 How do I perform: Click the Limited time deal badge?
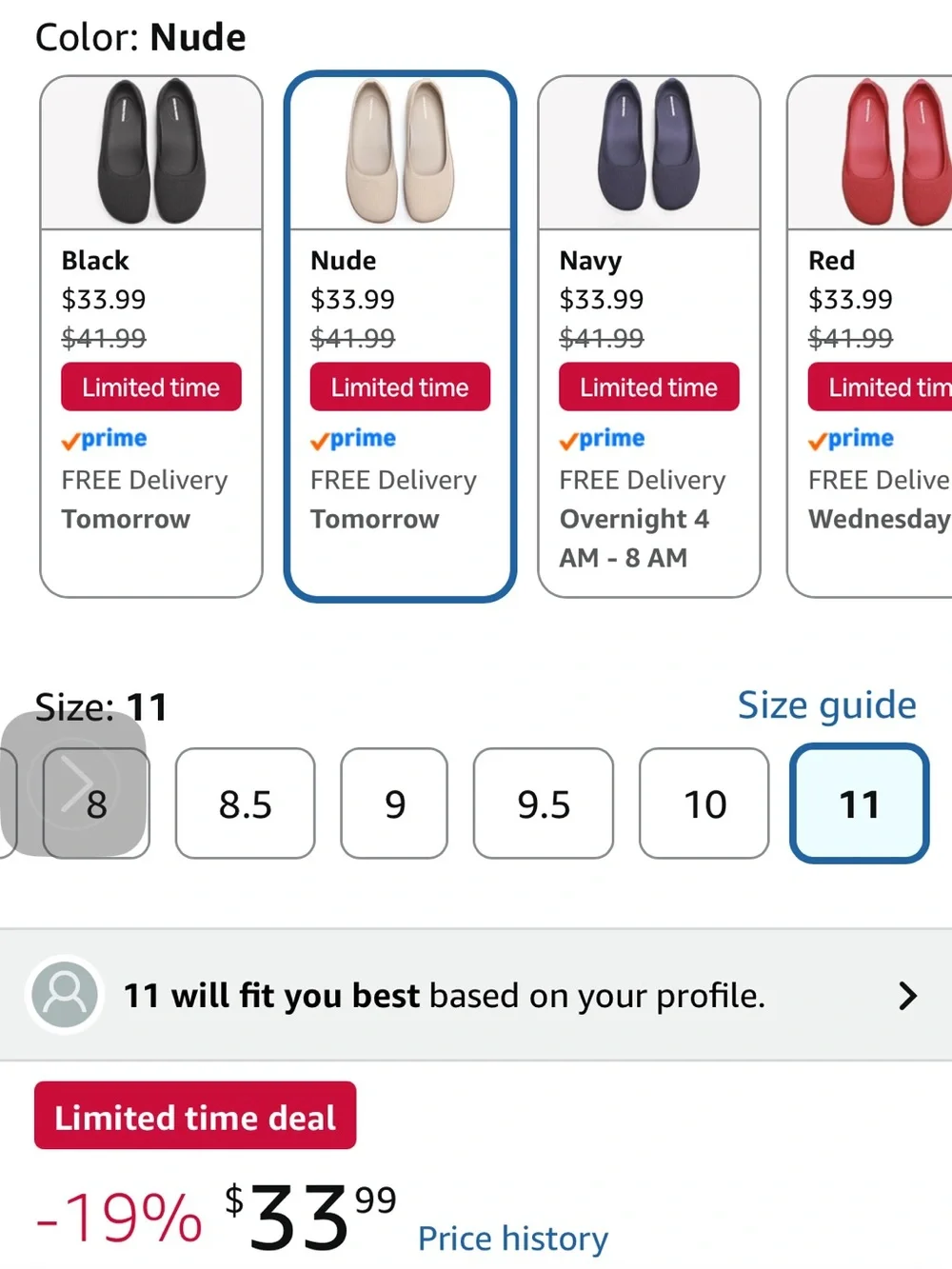(x=195, y=1116)
